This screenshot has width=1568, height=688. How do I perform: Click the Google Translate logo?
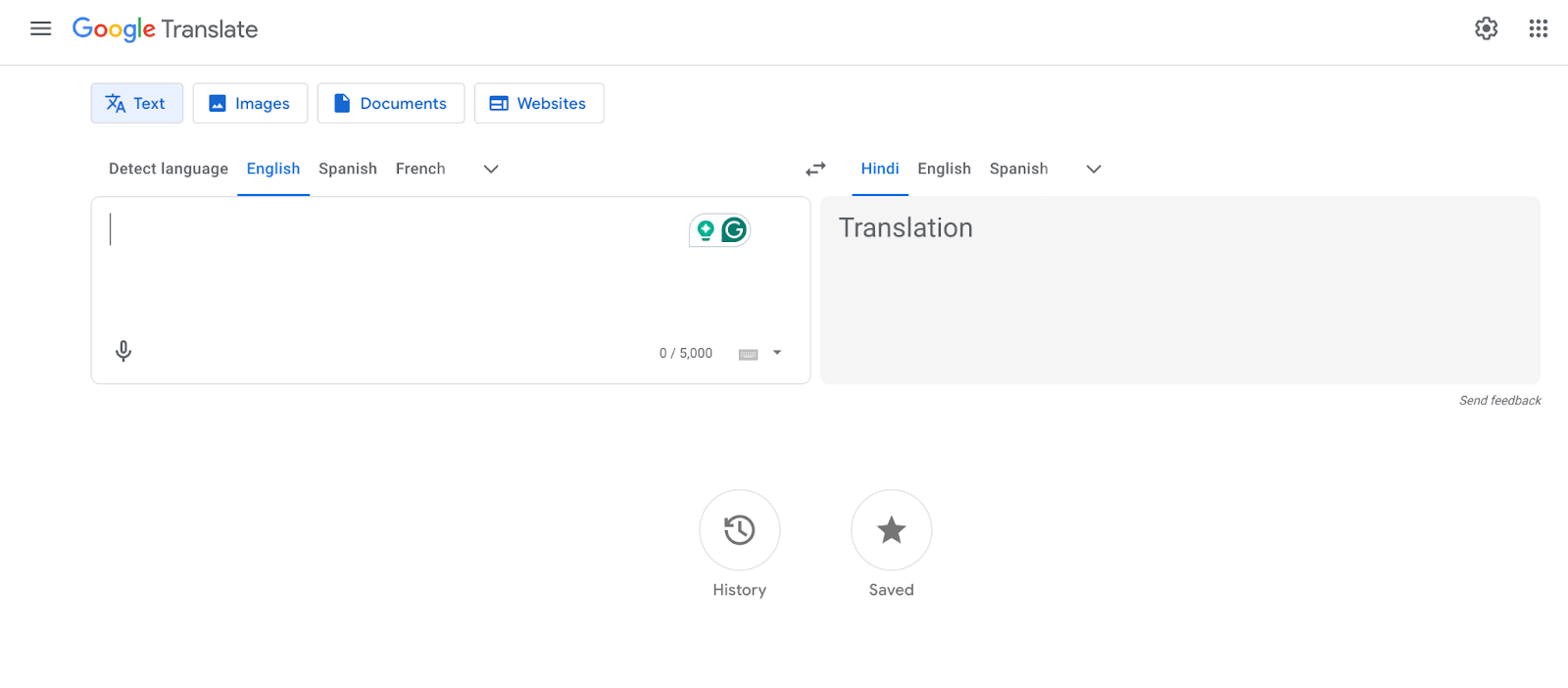click(x=165, y=29)
